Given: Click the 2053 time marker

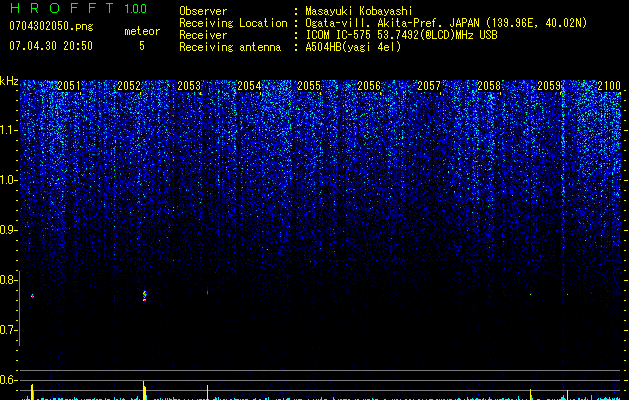Looking at the screenshot, I should [x=189, y=86].
